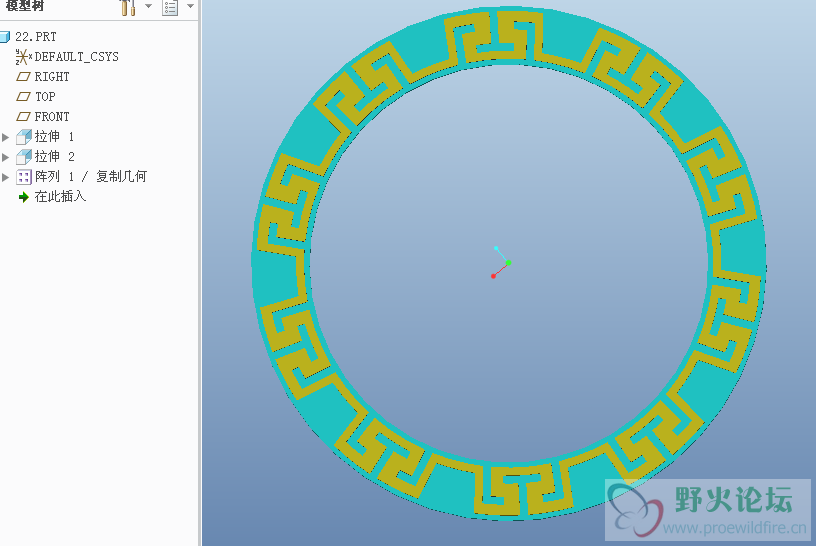Screen dimensions: 816x546
Task: Click the model tree show list icon
Action: [170, 7]
